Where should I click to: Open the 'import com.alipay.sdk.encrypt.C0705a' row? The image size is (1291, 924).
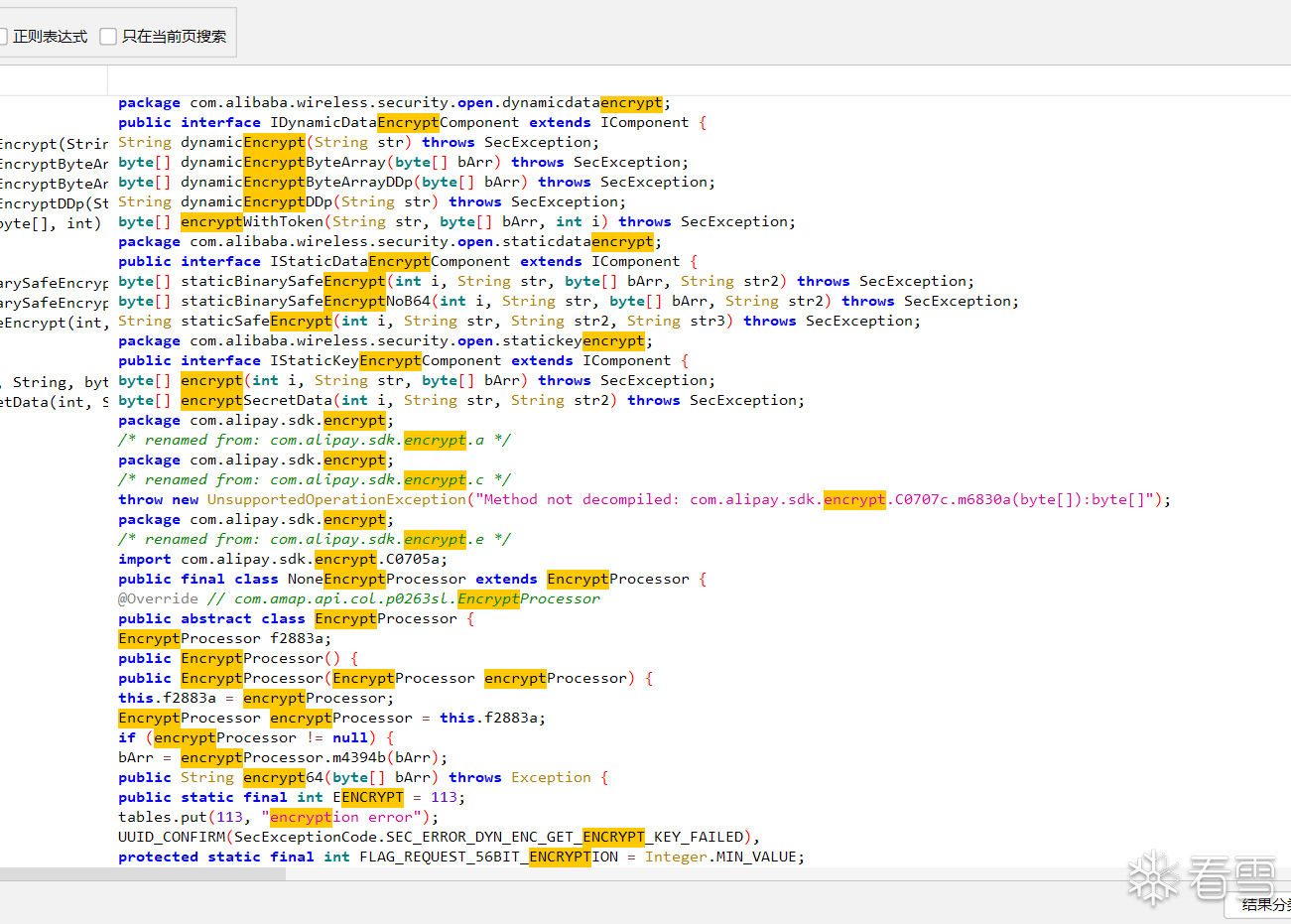tap(283, 560)
